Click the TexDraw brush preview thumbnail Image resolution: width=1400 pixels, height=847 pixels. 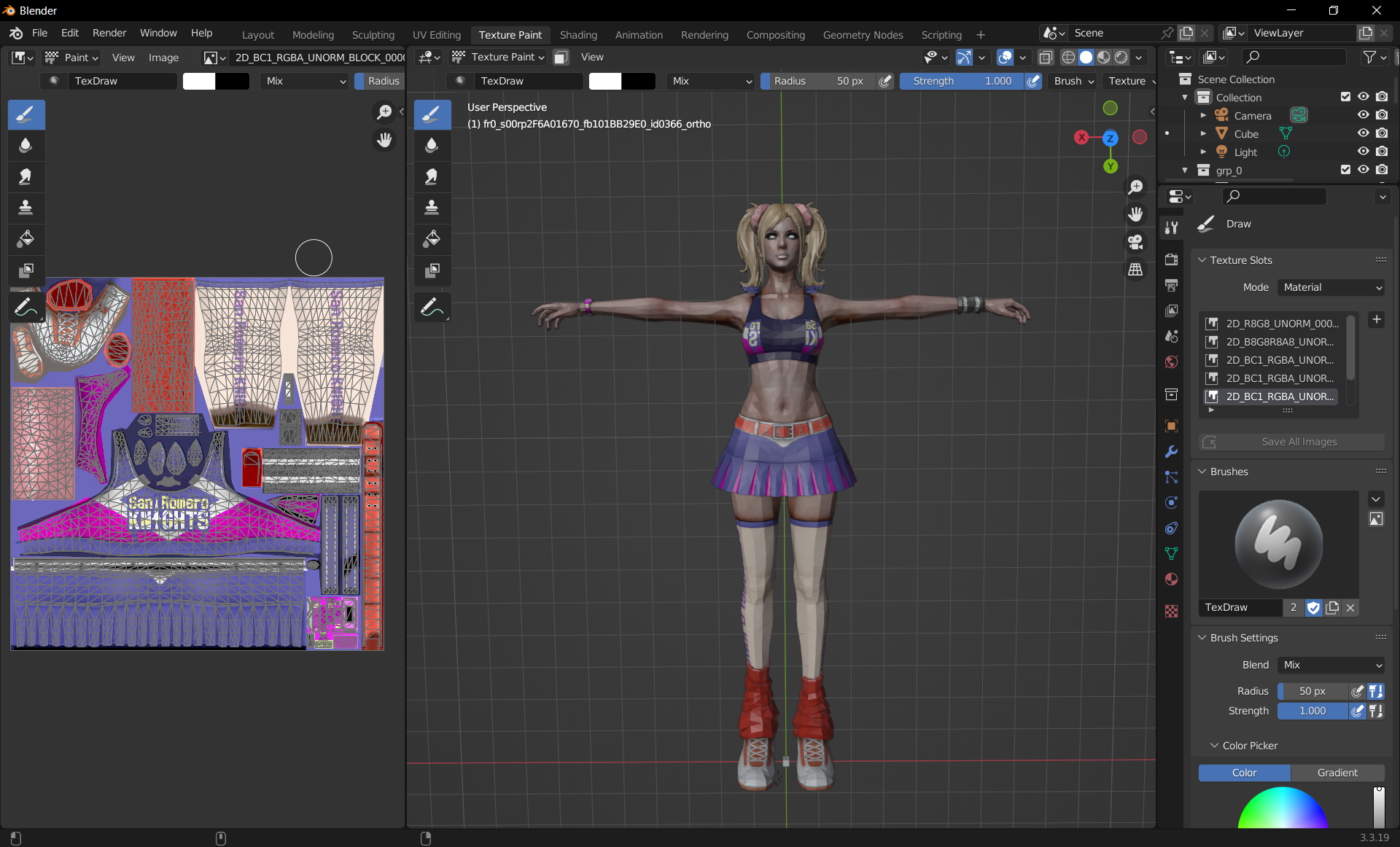(x=1278, y=544)
